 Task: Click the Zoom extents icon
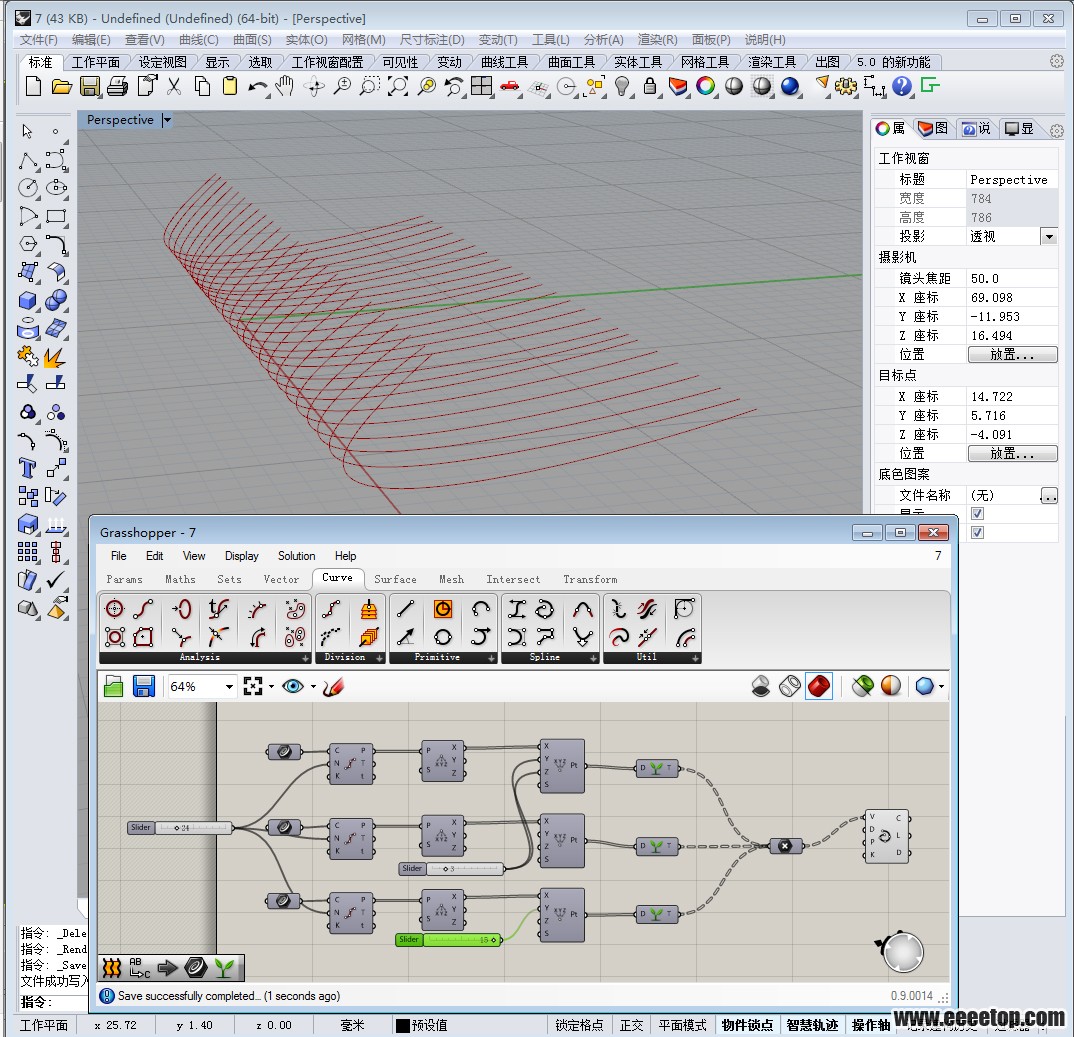point(398,87)
